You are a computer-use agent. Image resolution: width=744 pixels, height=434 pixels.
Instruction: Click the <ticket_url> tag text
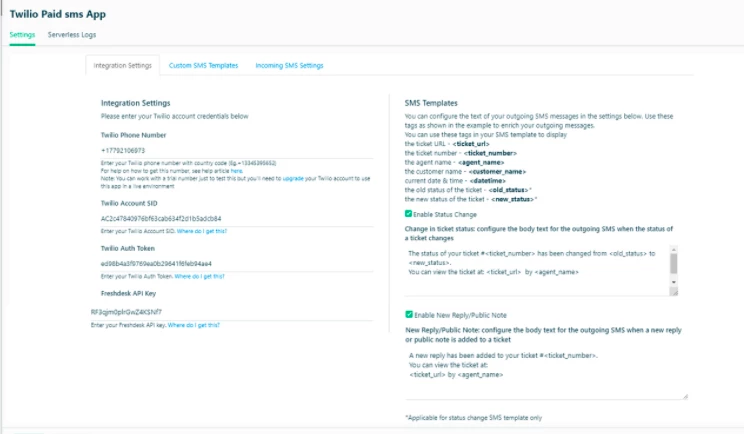[471, 144]
